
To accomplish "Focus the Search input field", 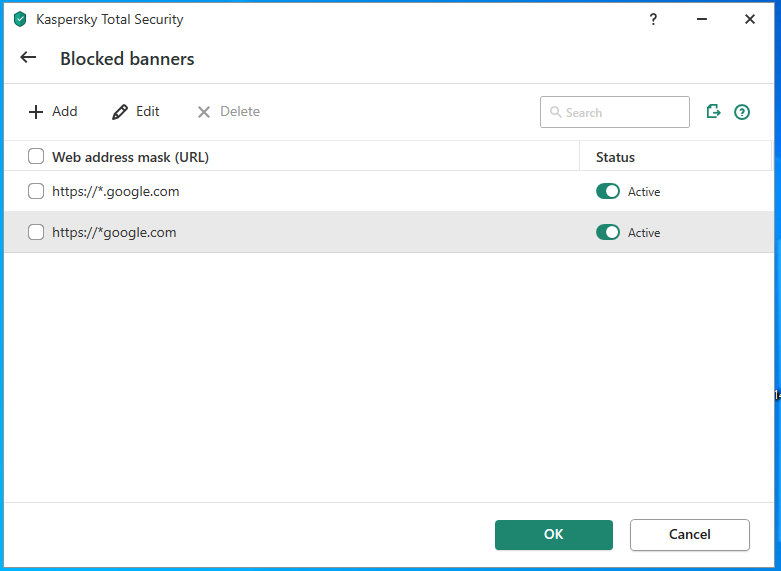I will coord(615,112).
